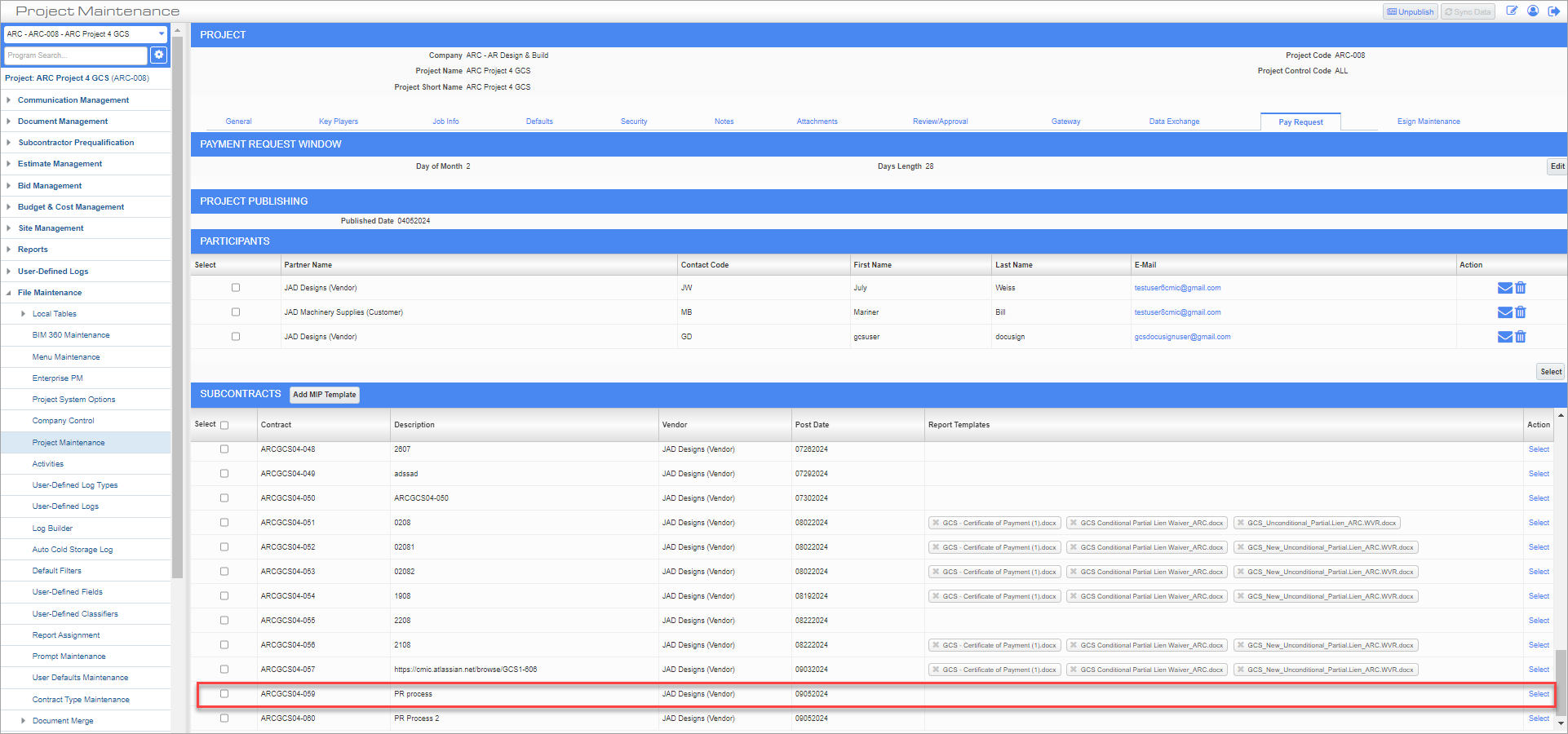This screenshot has height=734, width=1568.
Task: Collapse the File Maintenance tree node
Action: [8, 293]
